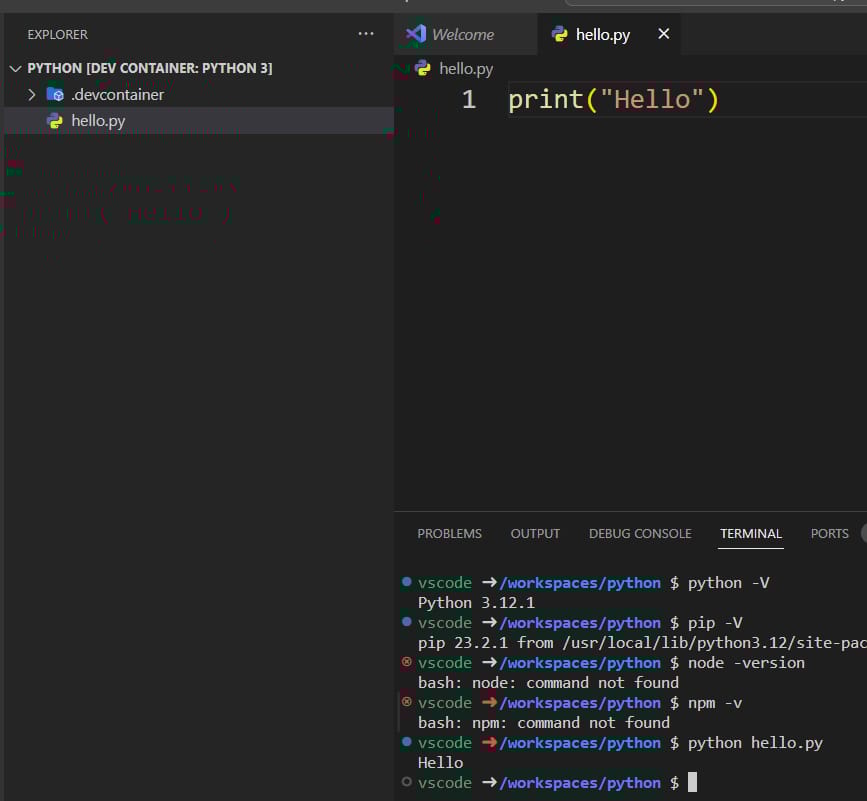The width and height of the screenshot is (867, 801).
Task: Click error marker beside node -version command
Action: tap(406, 662)
